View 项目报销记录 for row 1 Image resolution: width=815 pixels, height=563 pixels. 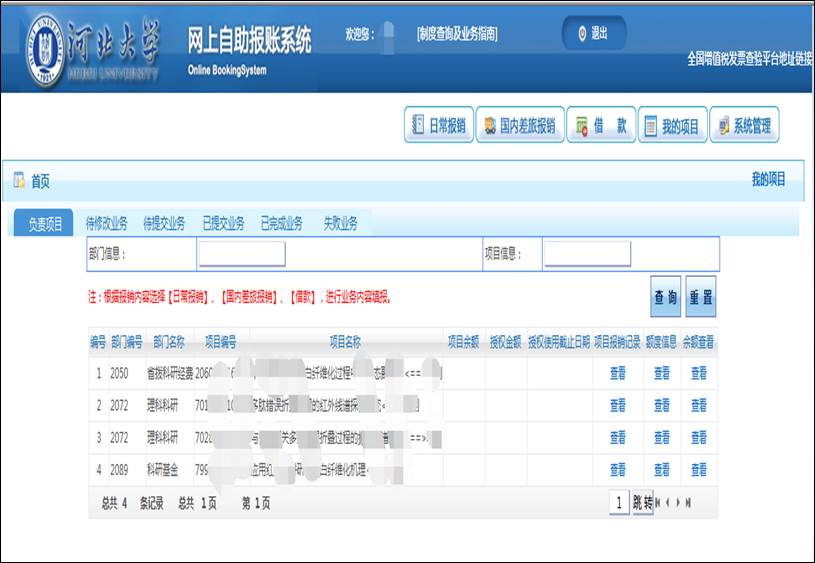[617, 373]
